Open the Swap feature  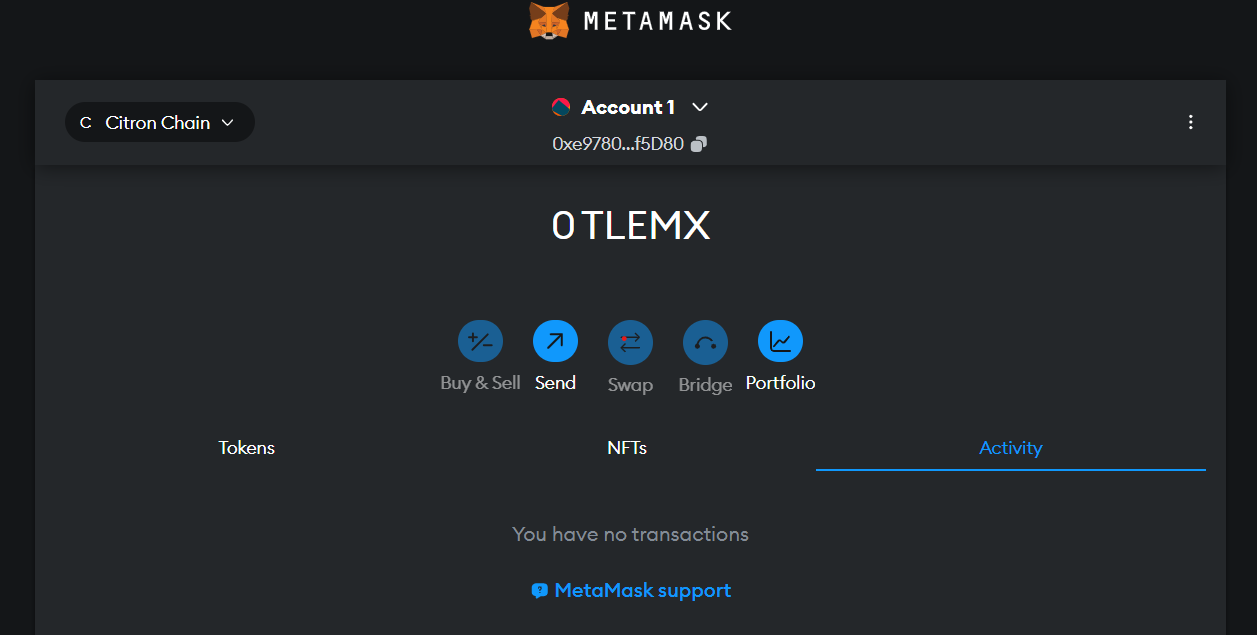point(630,340)
